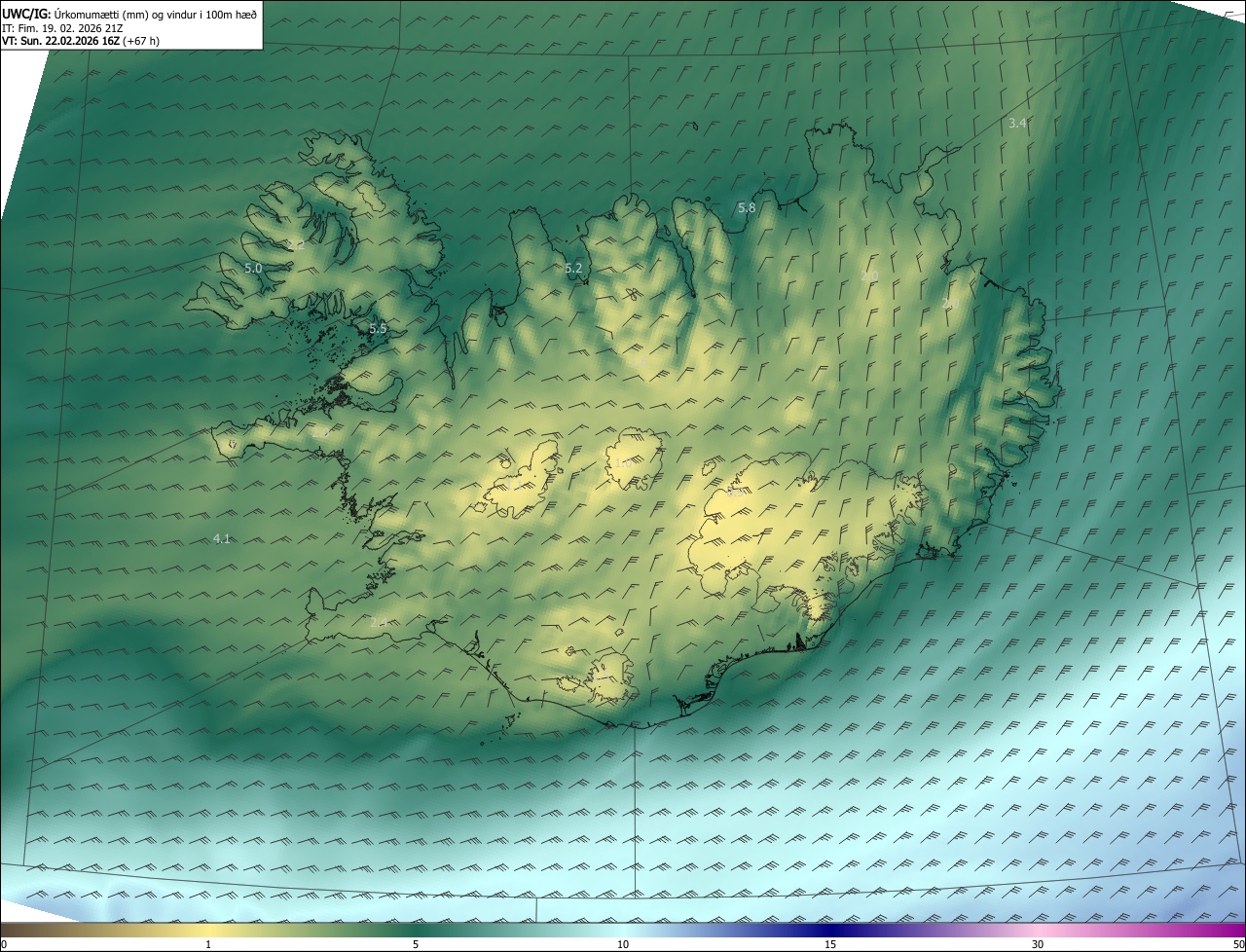
Task: Click the 5.8 value on the north coast
Action: [x=747, y=207]
